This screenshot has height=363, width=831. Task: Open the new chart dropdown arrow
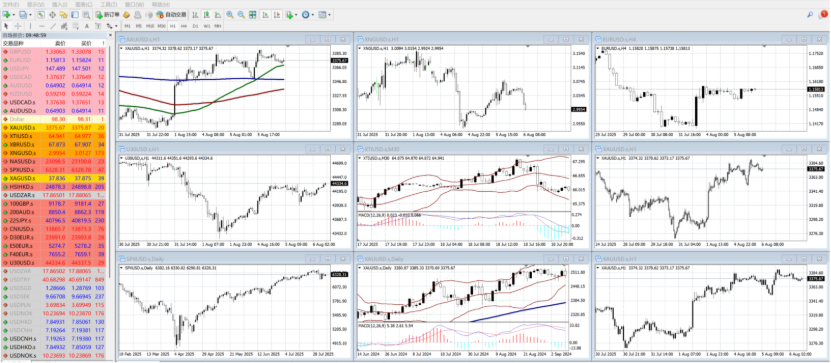pyautogui.click(x=14, y=15)
